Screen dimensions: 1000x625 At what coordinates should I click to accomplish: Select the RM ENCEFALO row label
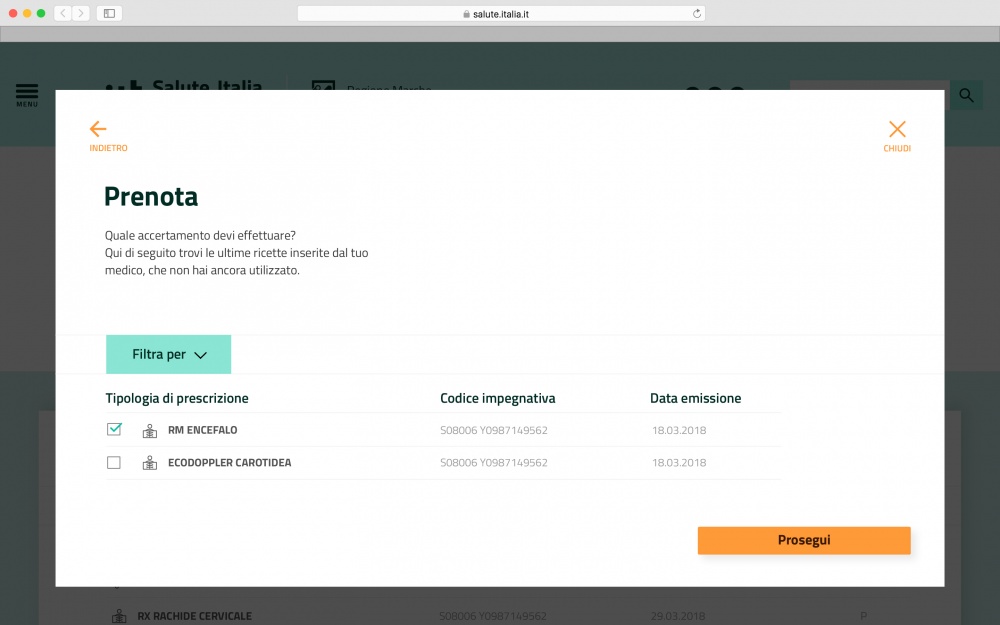[x=203, y=430]
